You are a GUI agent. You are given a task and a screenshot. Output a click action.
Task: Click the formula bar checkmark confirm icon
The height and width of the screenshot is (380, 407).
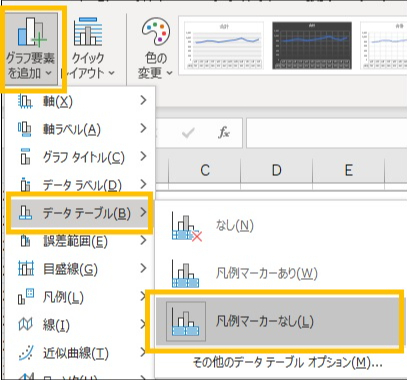tap(188, 133)
